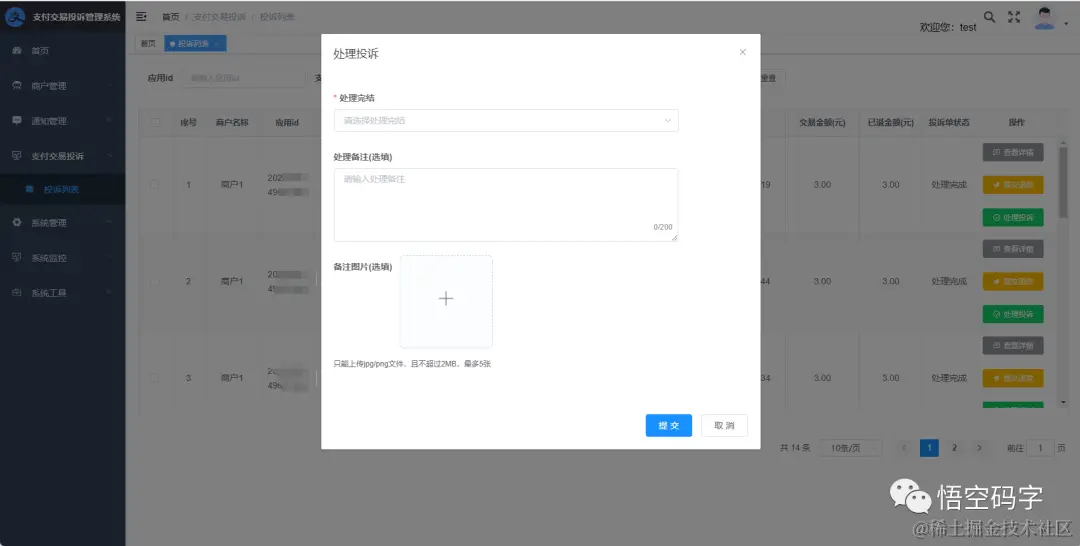Go to page 2 in pagination
1080x546 pixels.
[x=954, y=448]
